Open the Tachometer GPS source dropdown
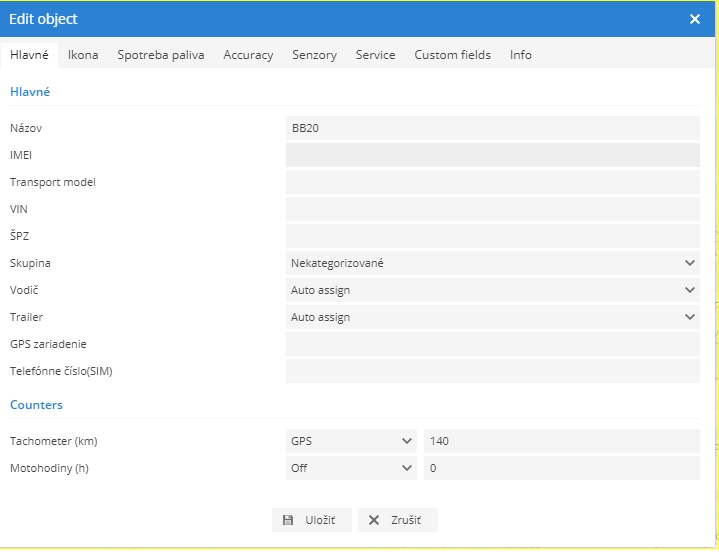This screenshot has width=719, height=552. click(x=351, y=441)
